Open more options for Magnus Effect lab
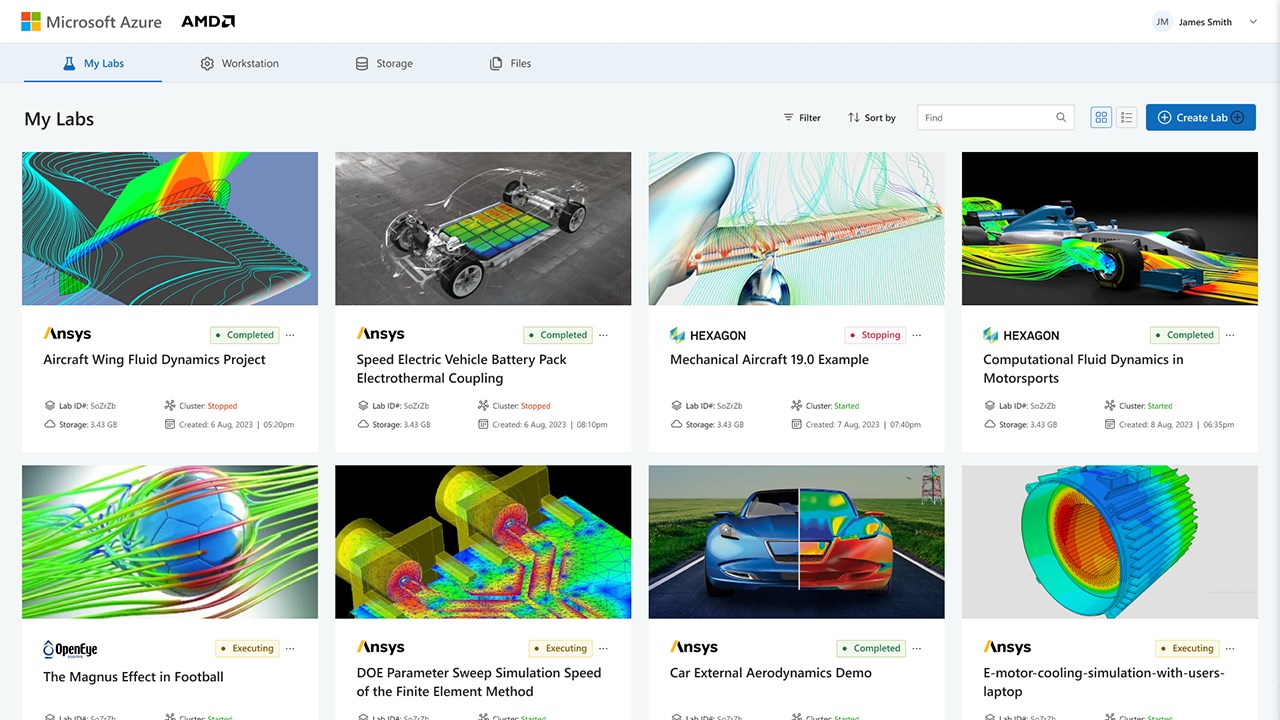 290,648
